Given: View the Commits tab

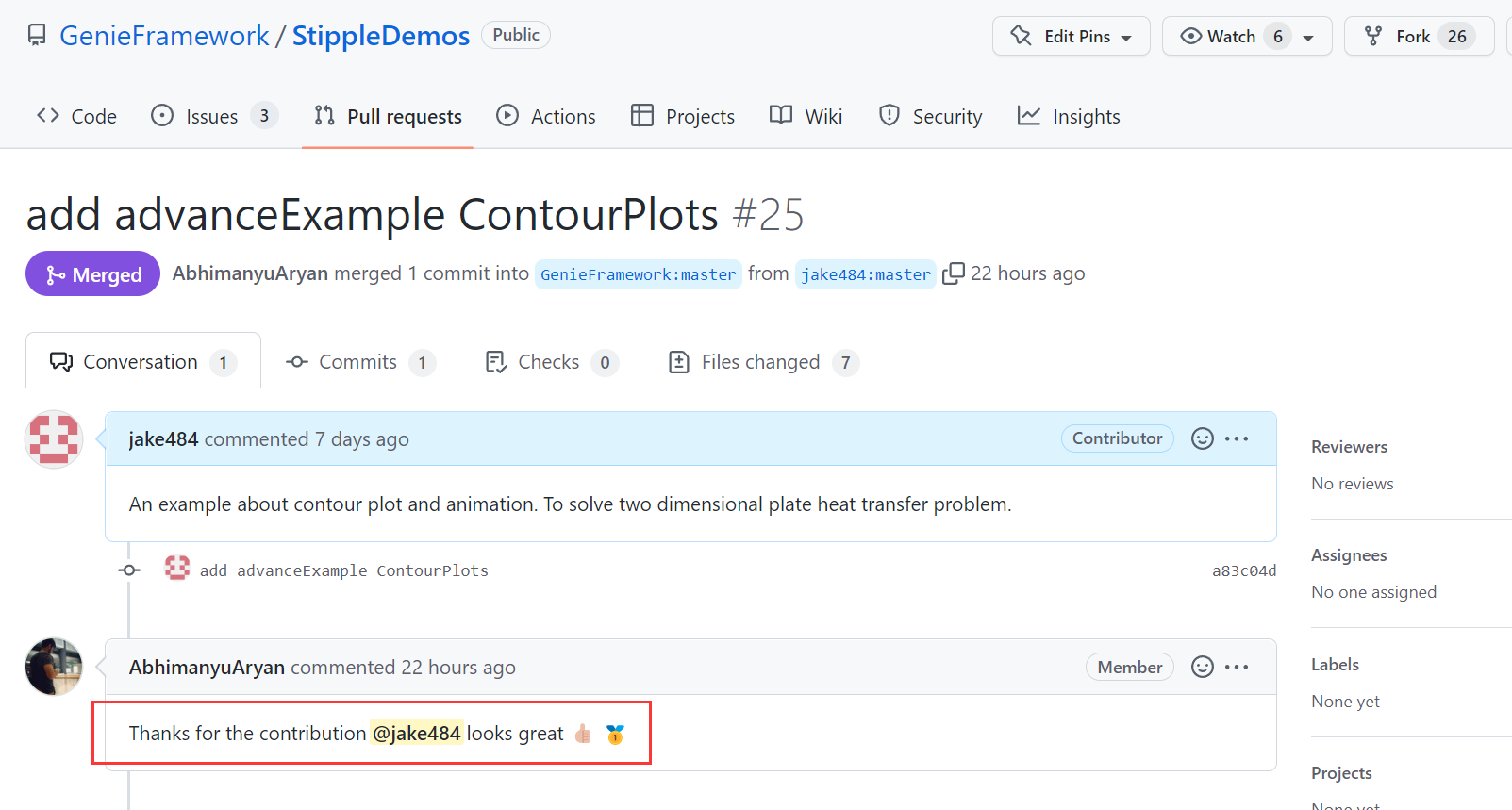Looking at the screenshot, I should click(x=358, y=362).
